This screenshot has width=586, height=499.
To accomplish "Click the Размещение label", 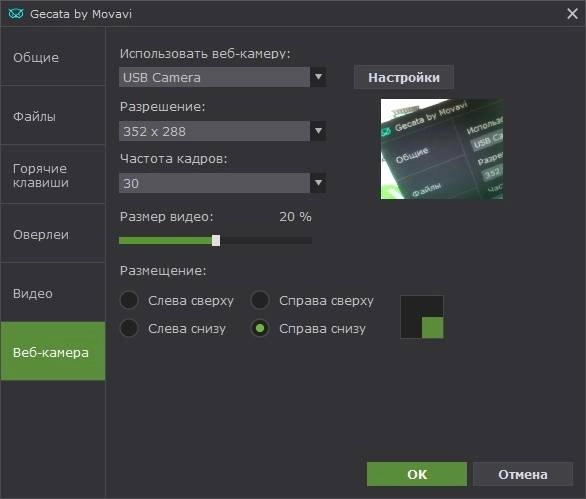I will (x=163, y=271).
